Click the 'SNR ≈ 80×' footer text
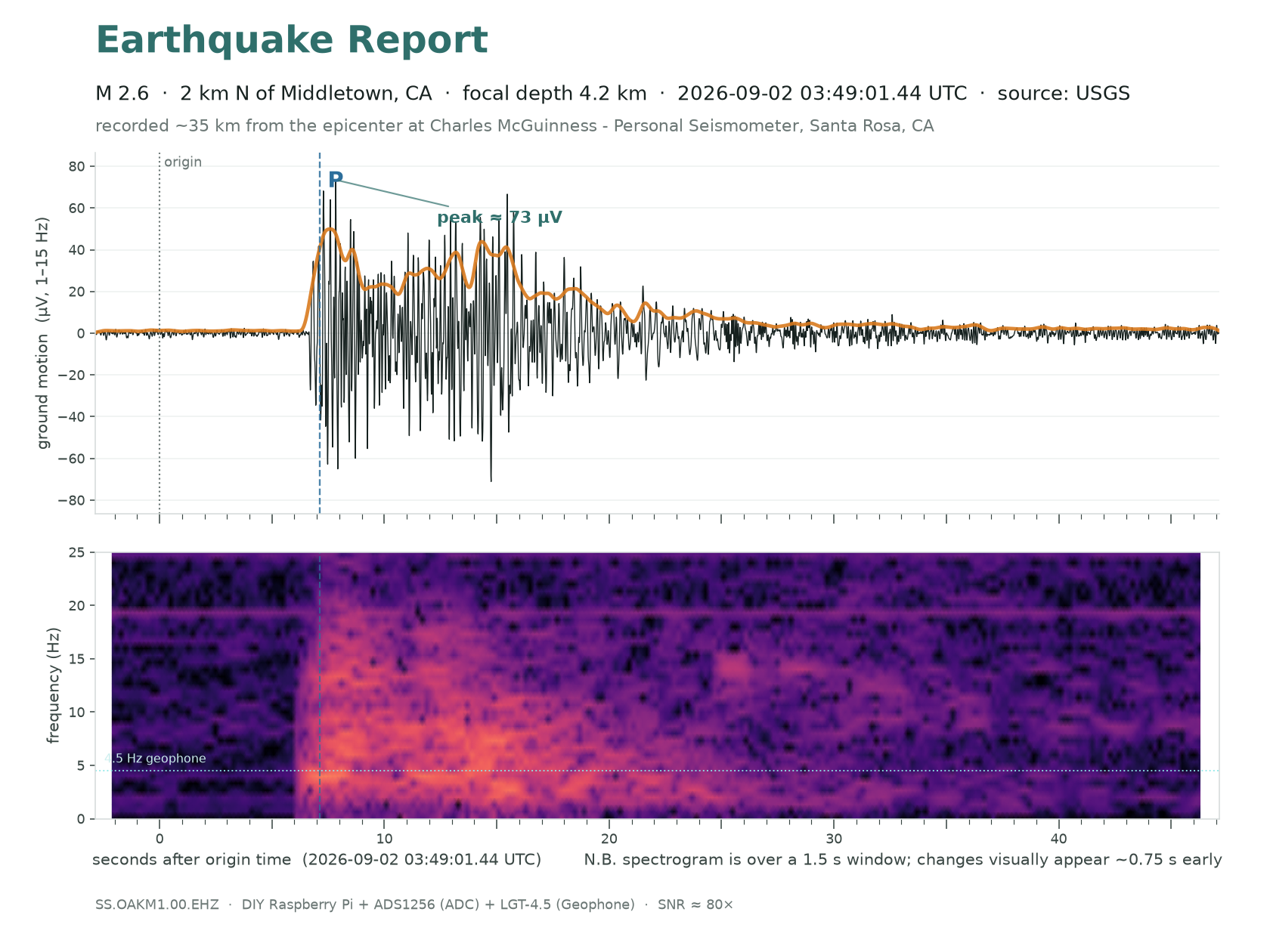The width and height of the screenshot is (1270, 952). [x=695, y=905]
